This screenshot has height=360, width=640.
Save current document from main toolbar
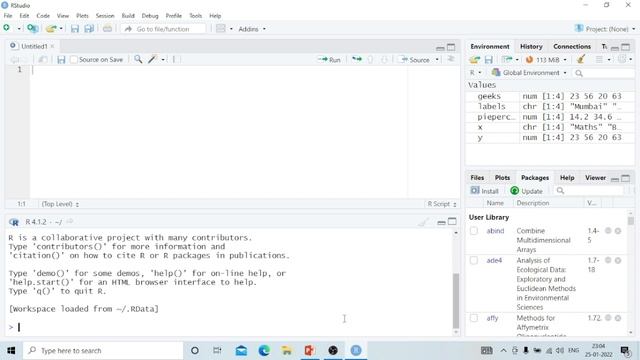click(75, 29)
